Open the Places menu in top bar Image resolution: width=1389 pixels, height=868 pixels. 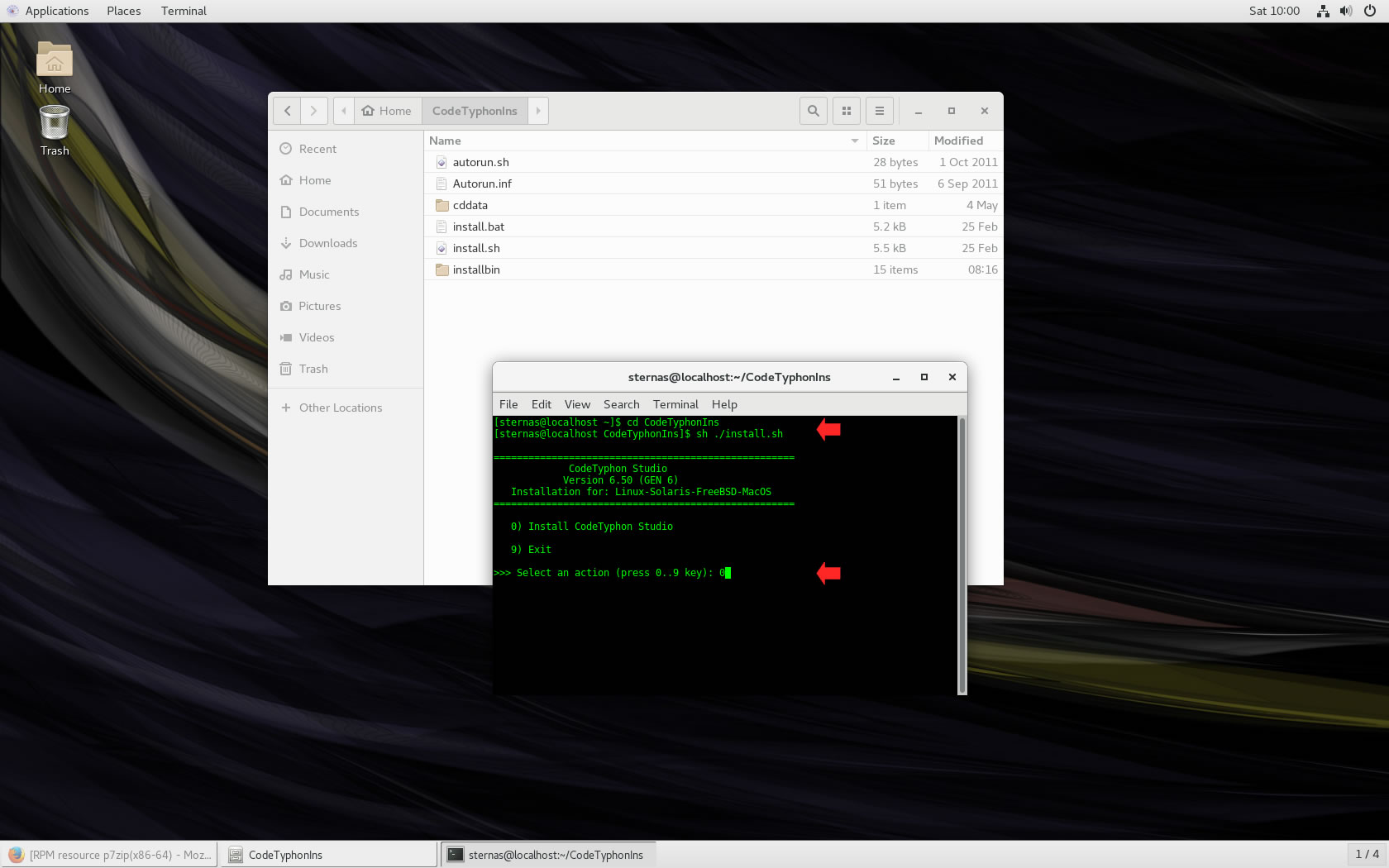[124, 11]
